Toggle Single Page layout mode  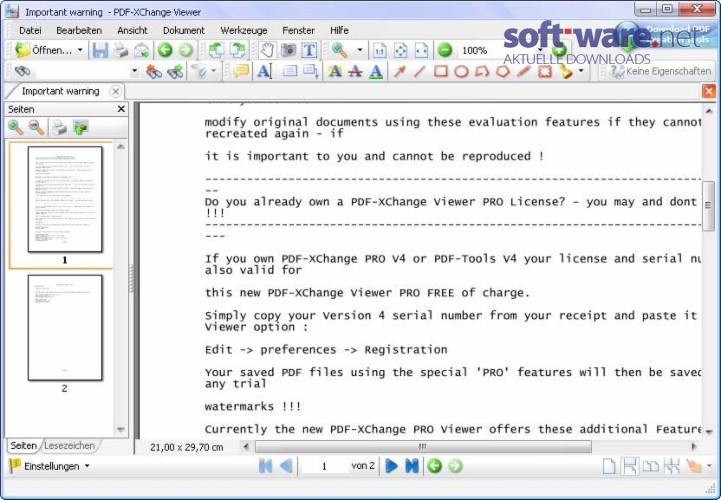point(609,466)
